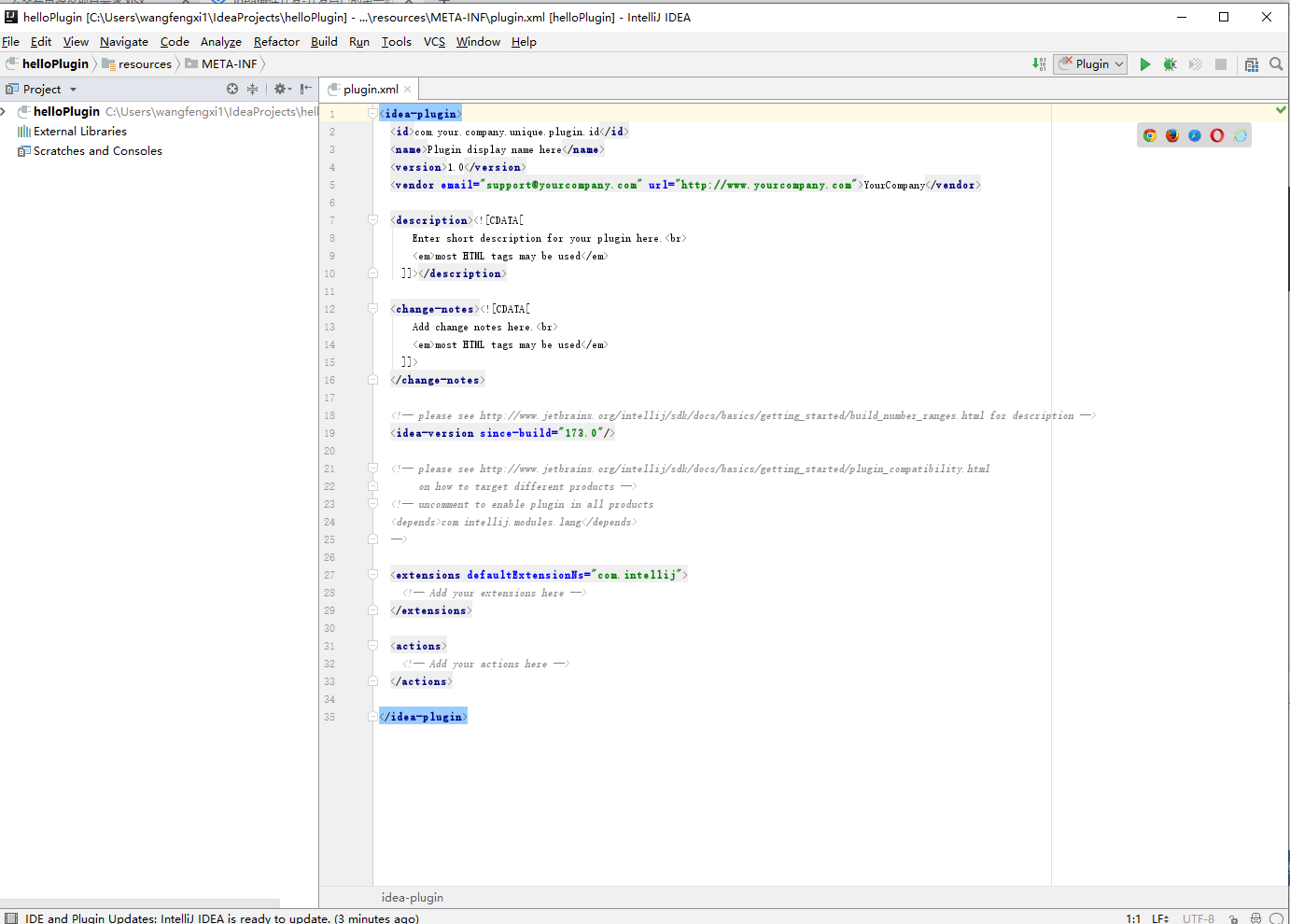Hide the Project tool window

pyautogui.click(x=306, y=89)
